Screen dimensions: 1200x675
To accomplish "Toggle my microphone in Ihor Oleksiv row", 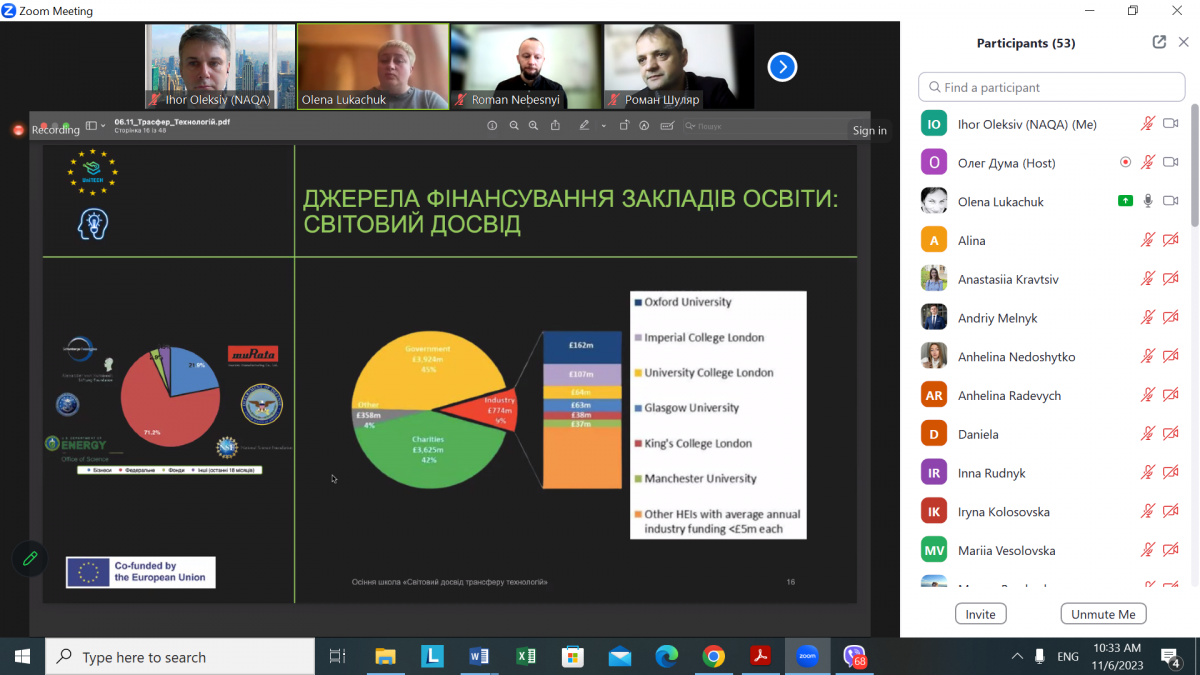I will (x=1148, y=124).
